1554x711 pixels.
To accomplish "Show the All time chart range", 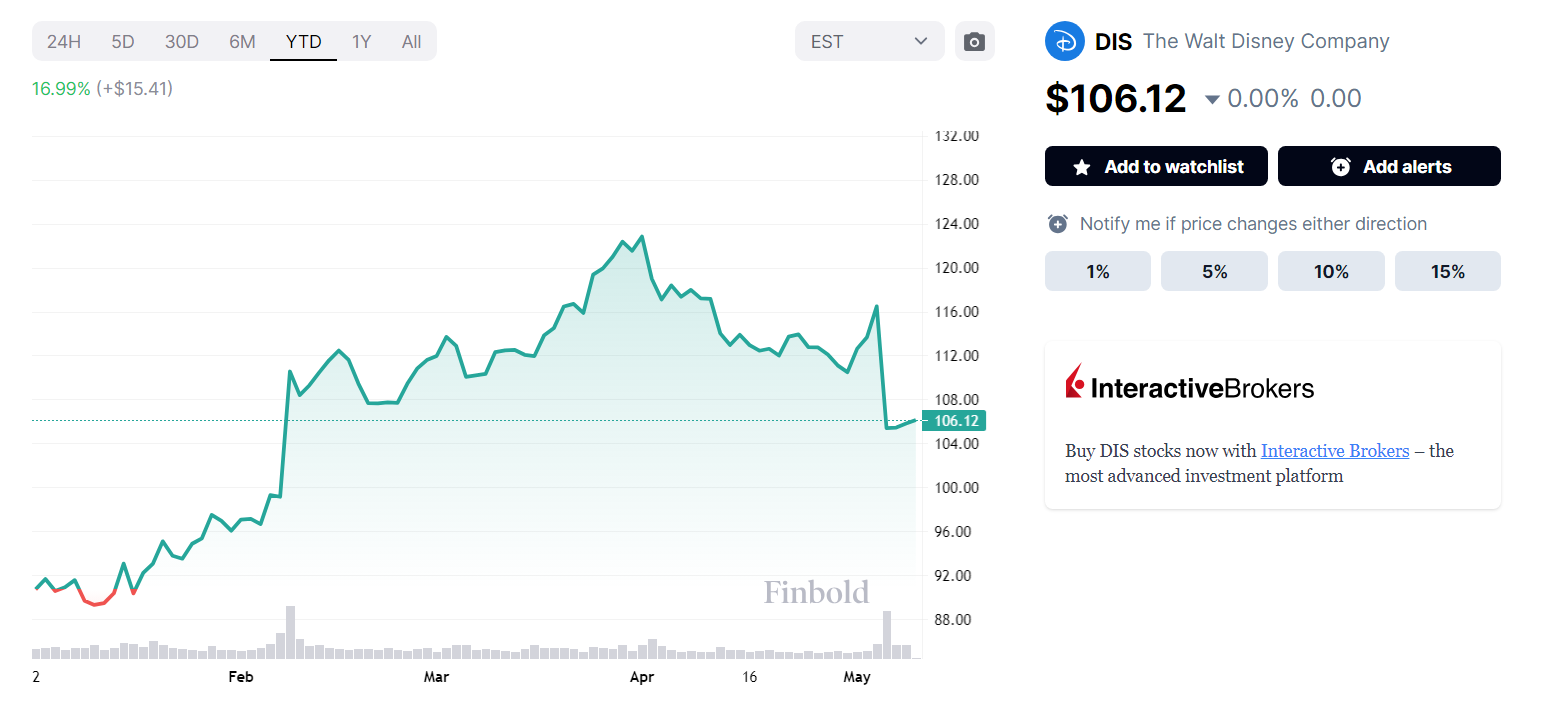I will tap(411, 41).
